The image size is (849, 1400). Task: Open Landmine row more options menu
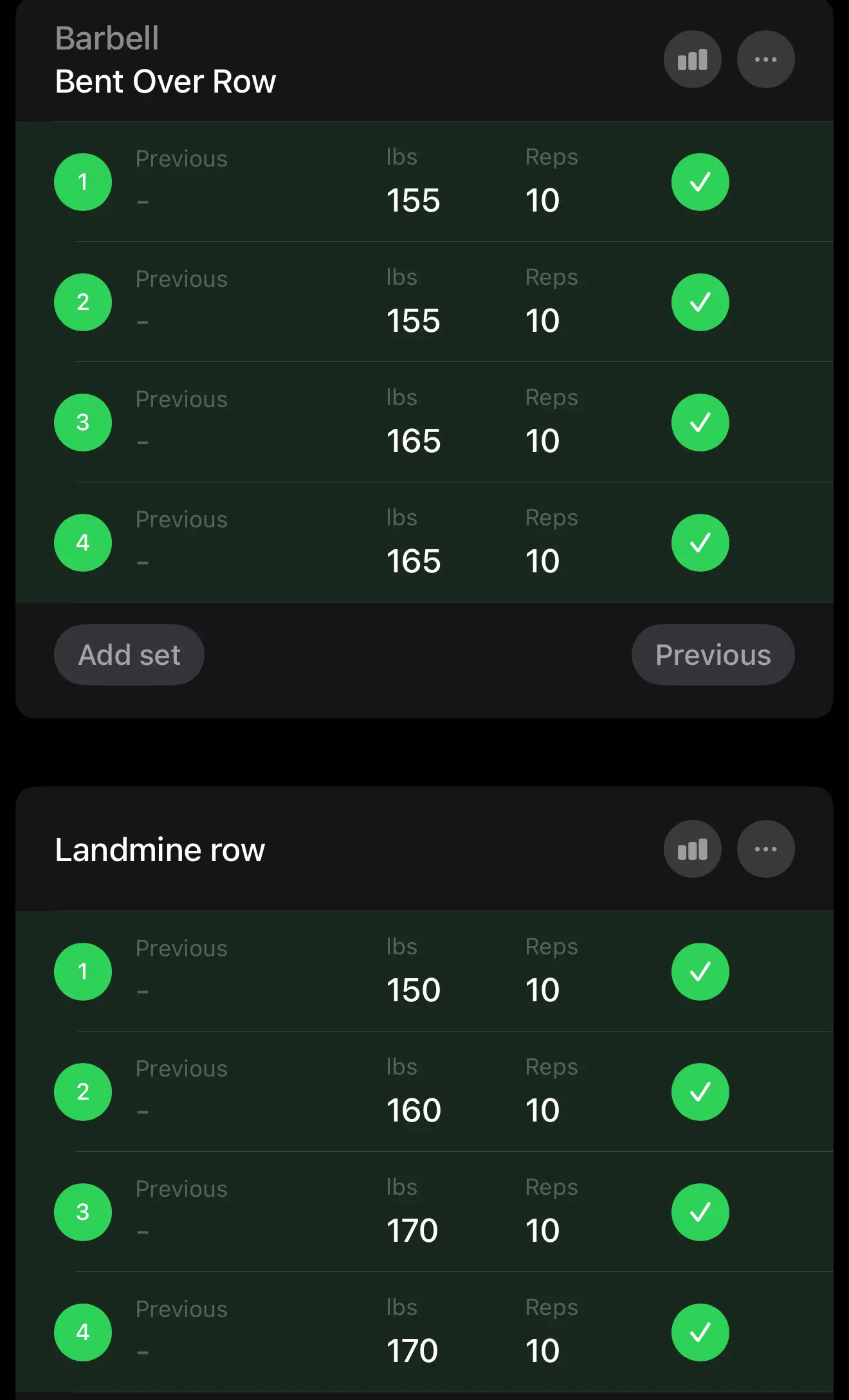765,849
